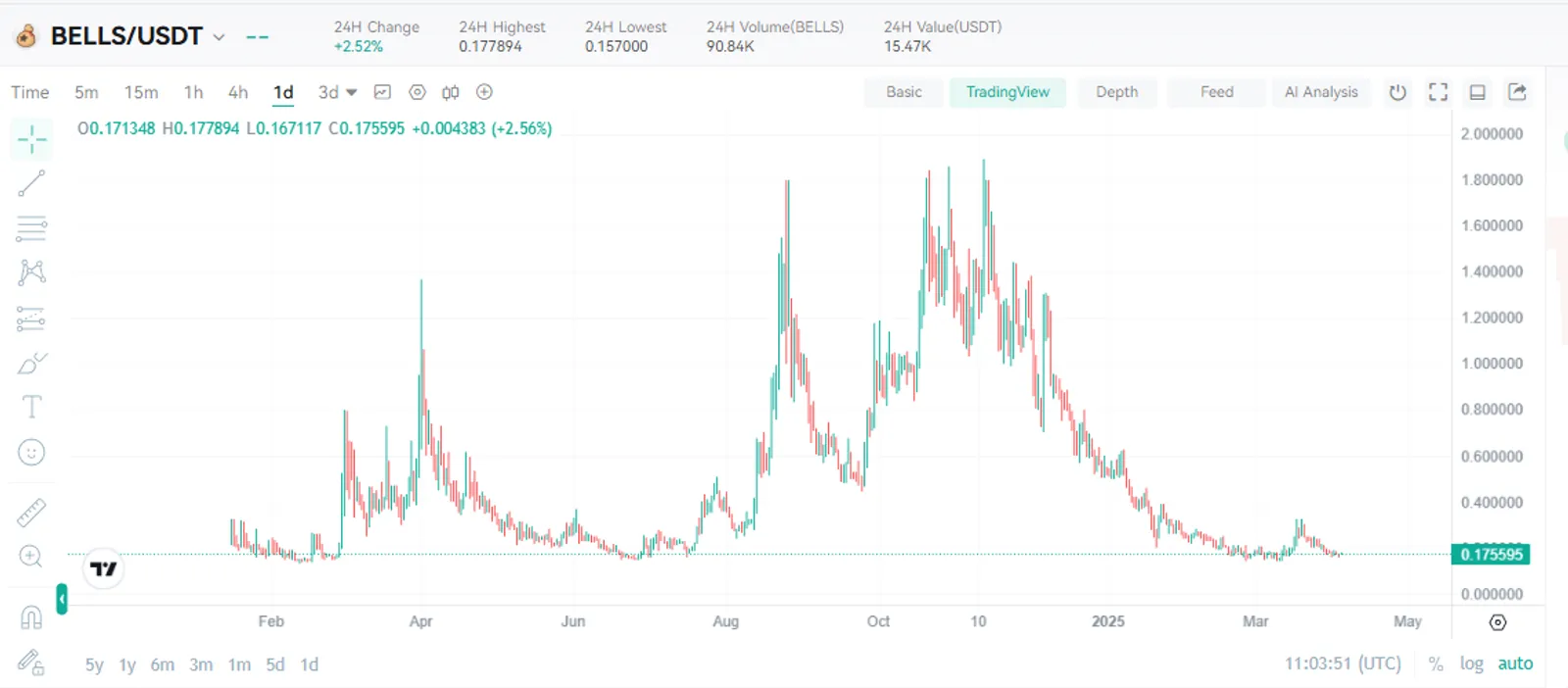Click the Aug label on time axis

pos(725,621)
